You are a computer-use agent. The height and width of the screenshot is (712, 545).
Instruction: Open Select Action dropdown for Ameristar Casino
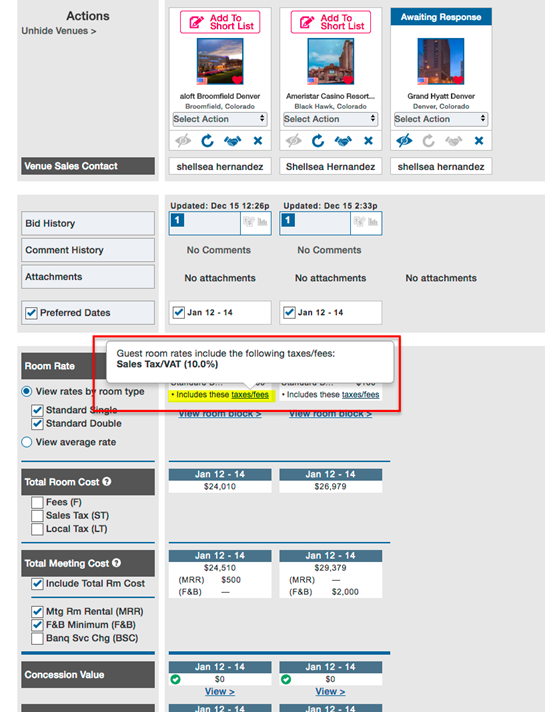point(330,119)
